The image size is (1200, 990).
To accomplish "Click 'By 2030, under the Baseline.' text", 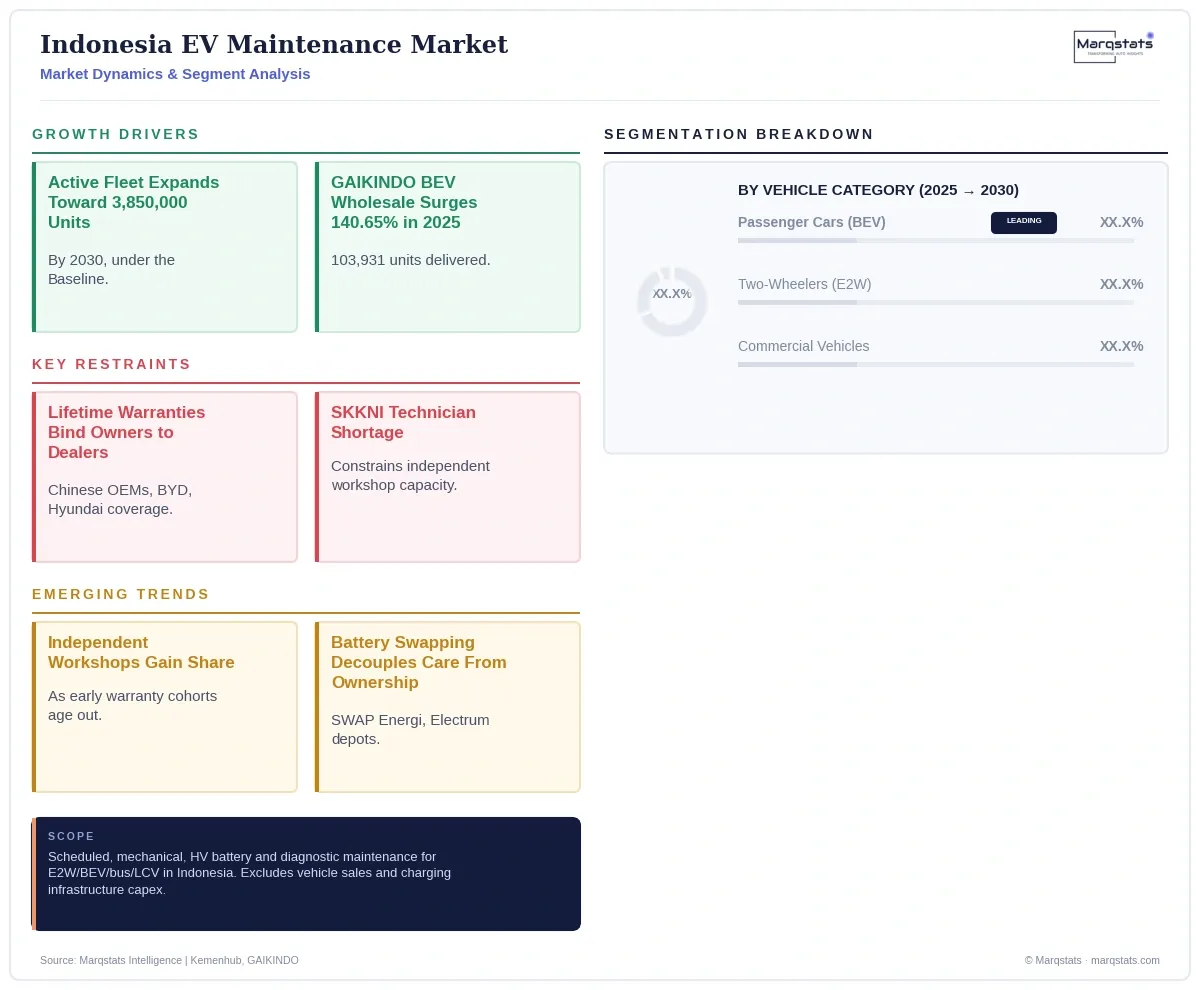I will (112, 269).
